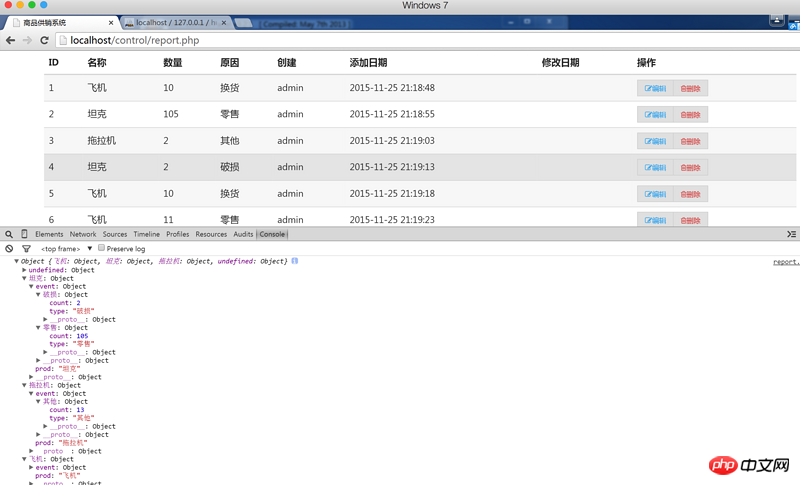The image size is (800, 485).
Task: Collapse the 坦克: Object node
Action: pos(24,278)
